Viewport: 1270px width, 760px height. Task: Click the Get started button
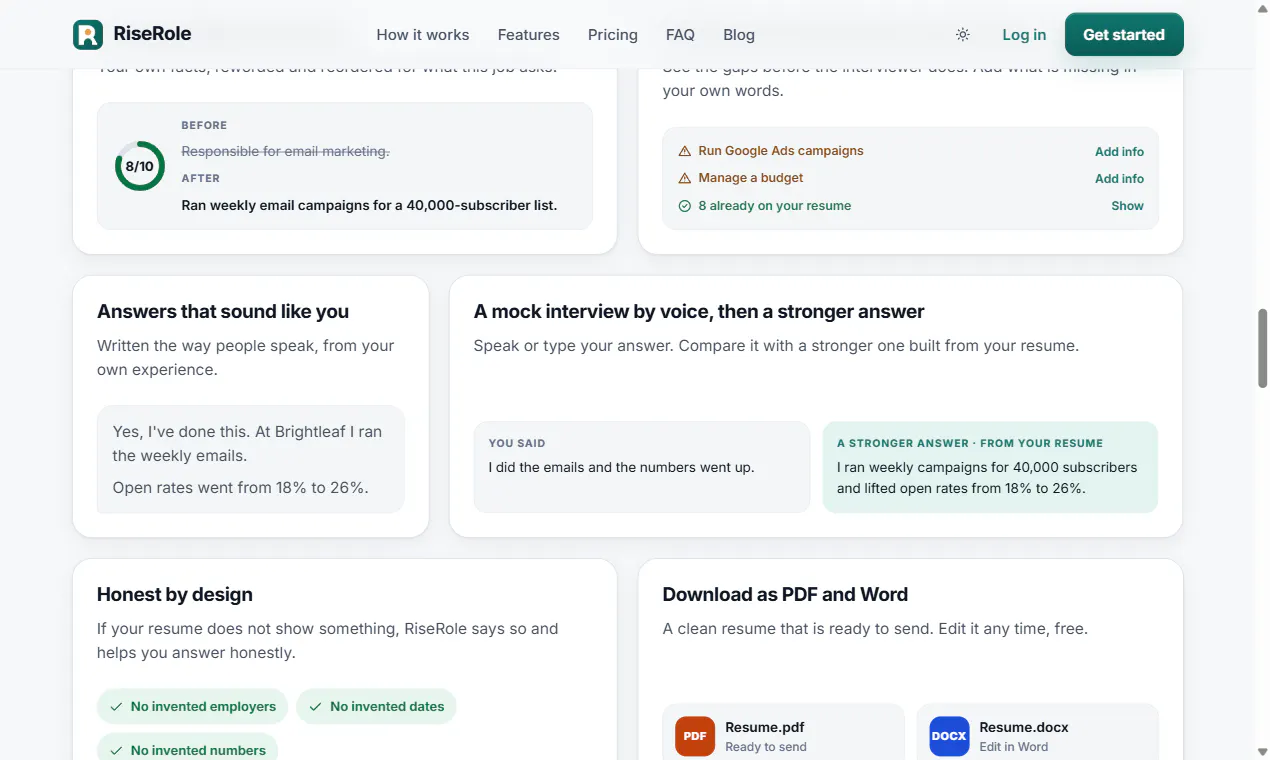click(1124, 35)
